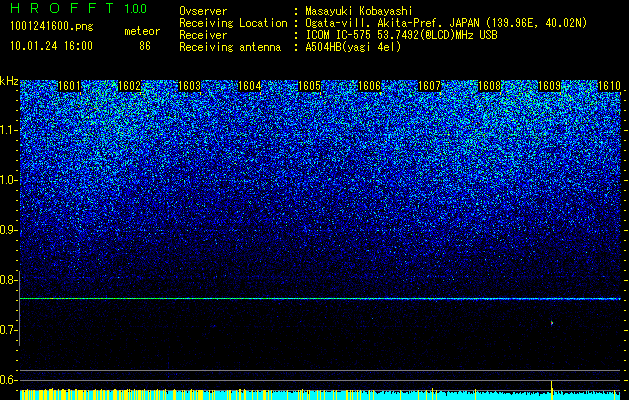
Task: Click the 0.6 frequency axis label
Action: [9, 380]
